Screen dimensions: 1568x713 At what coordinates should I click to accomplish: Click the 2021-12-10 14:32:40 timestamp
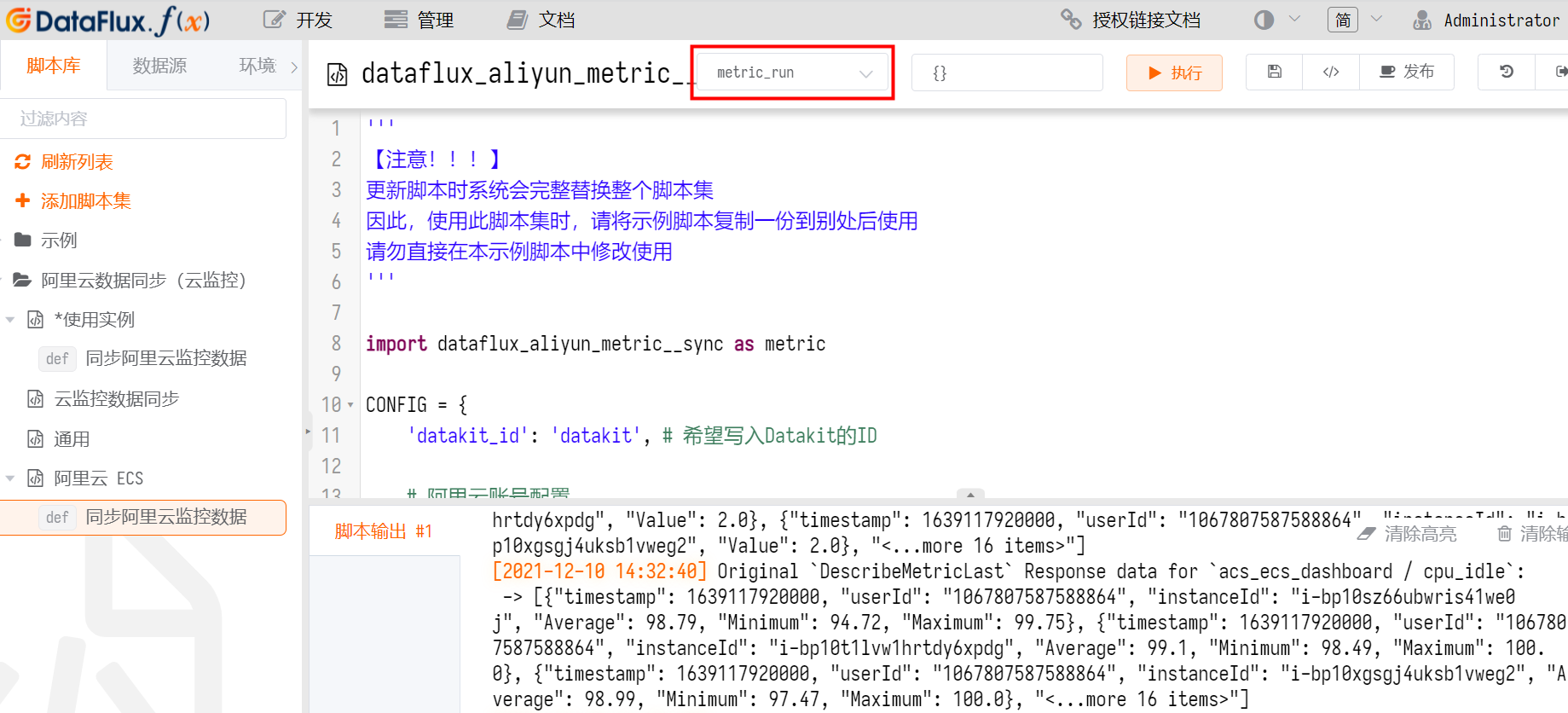click(599, 571)
